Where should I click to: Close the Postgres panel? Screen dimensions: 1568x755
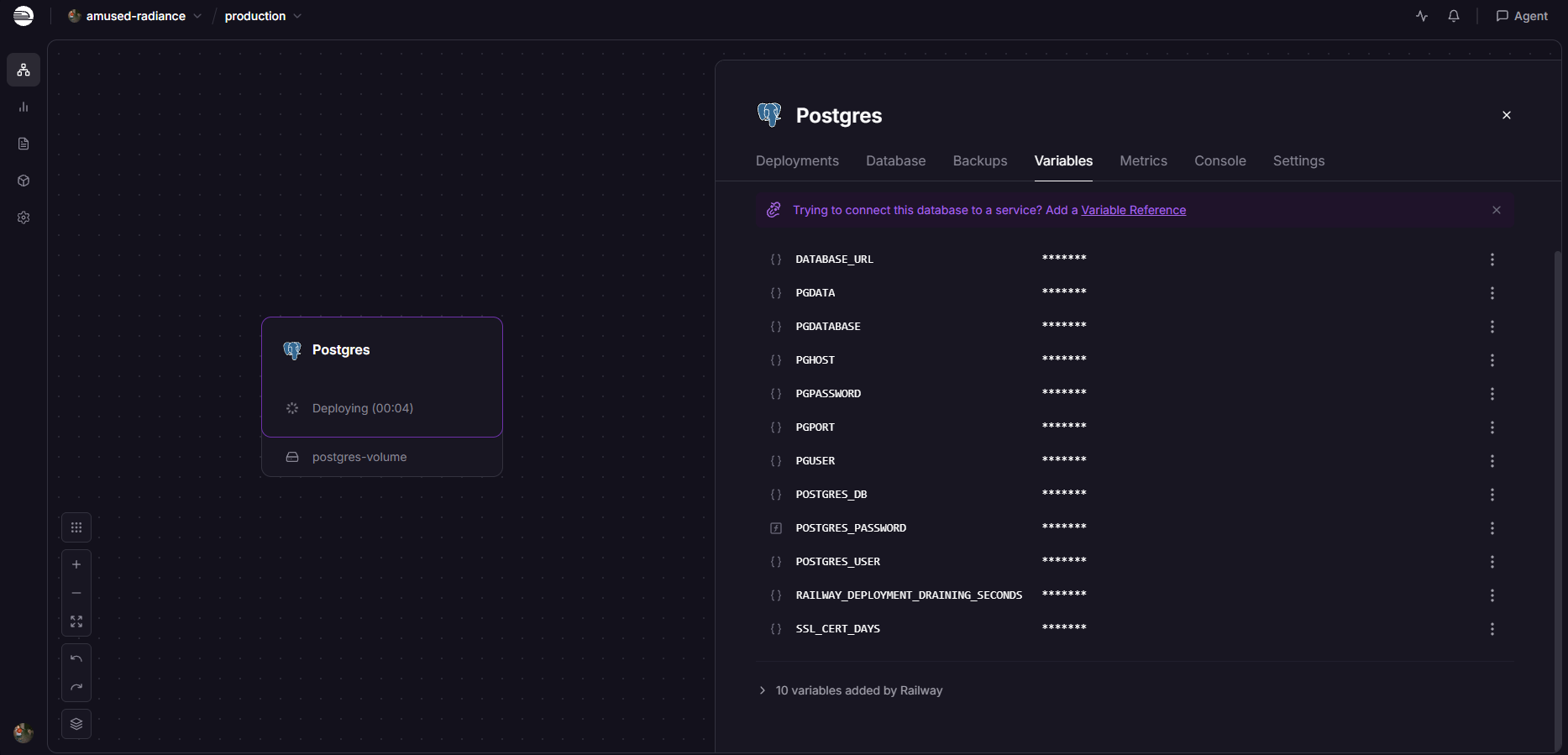[x=1507, y=115]
